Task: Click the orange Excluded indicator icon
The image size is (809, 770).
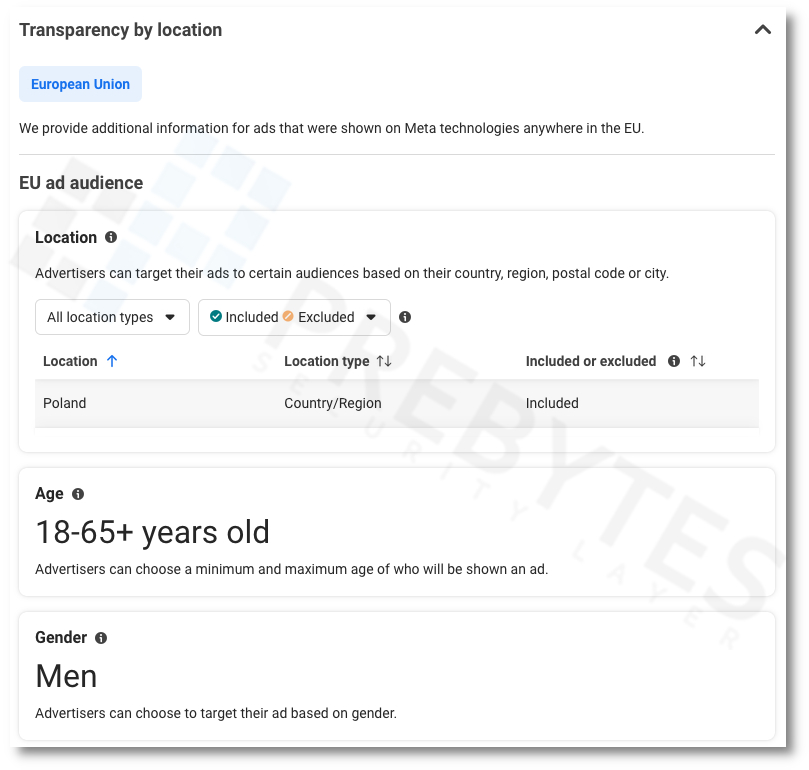Action: pos(288,316)
